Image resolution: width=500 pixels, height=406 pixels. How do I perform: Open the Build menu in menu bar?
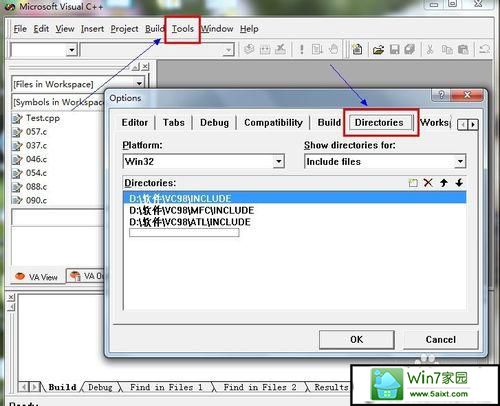pyautogui.click(x=155, y=29)
